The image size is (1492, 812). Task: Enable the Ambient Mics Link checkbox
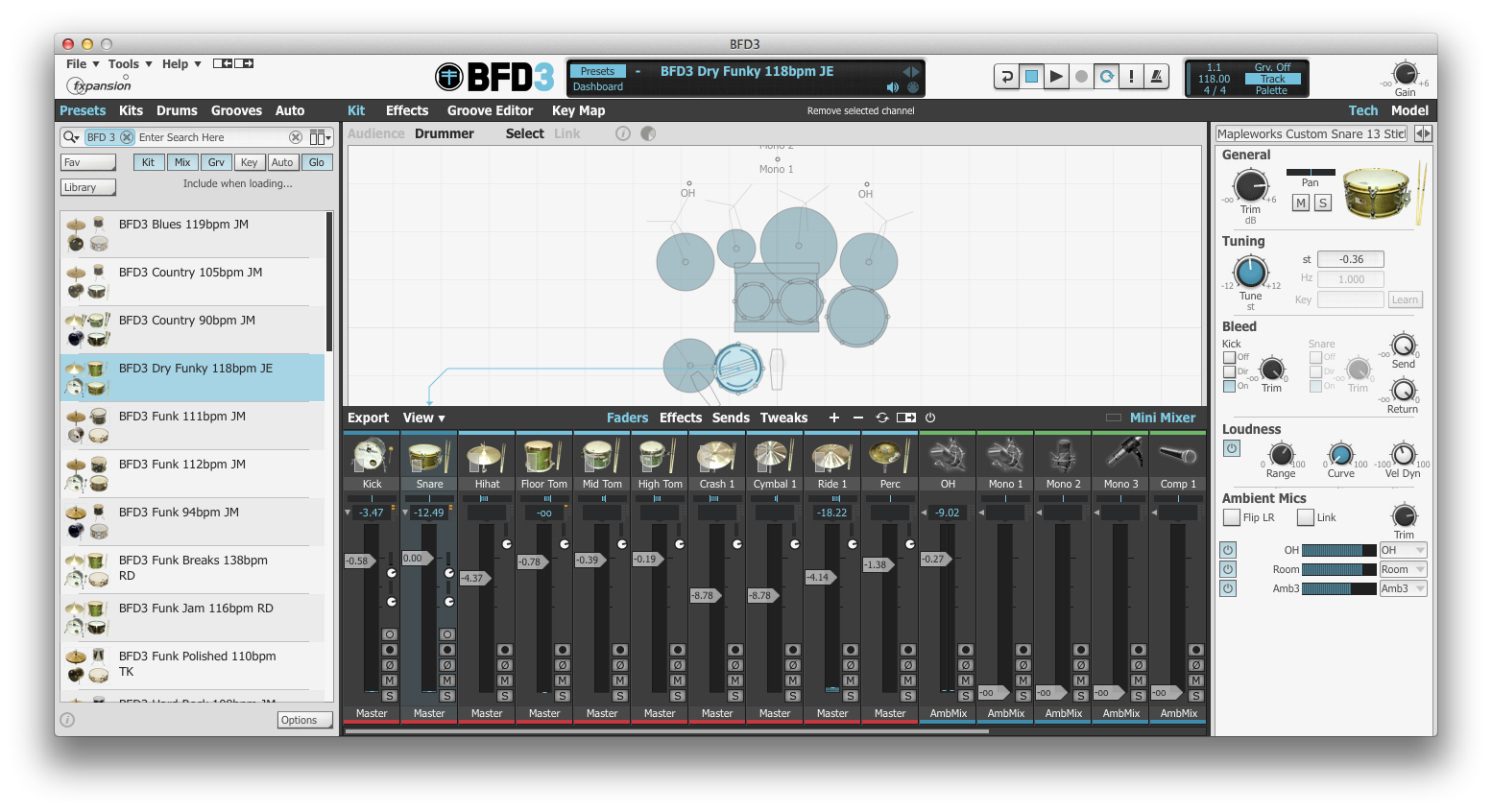[x=1306, y=517]
